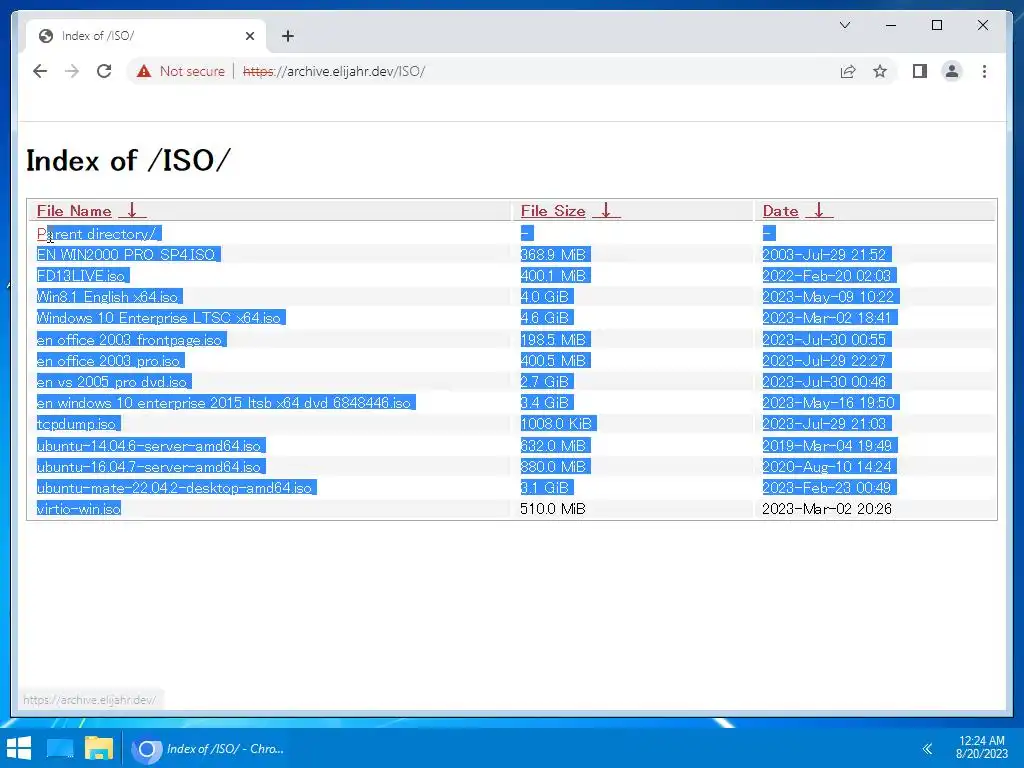1024x768 pixels.
Task: Open the Chrome three-dot menu
Action: 984,71
